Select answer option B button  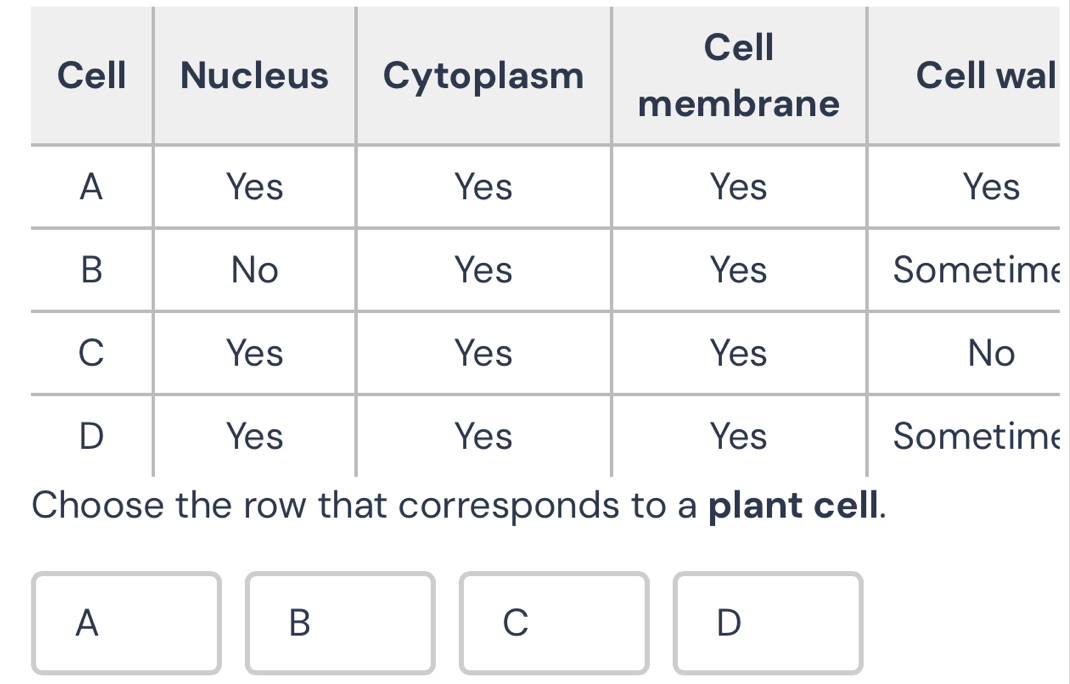click(x=340, y=623)
